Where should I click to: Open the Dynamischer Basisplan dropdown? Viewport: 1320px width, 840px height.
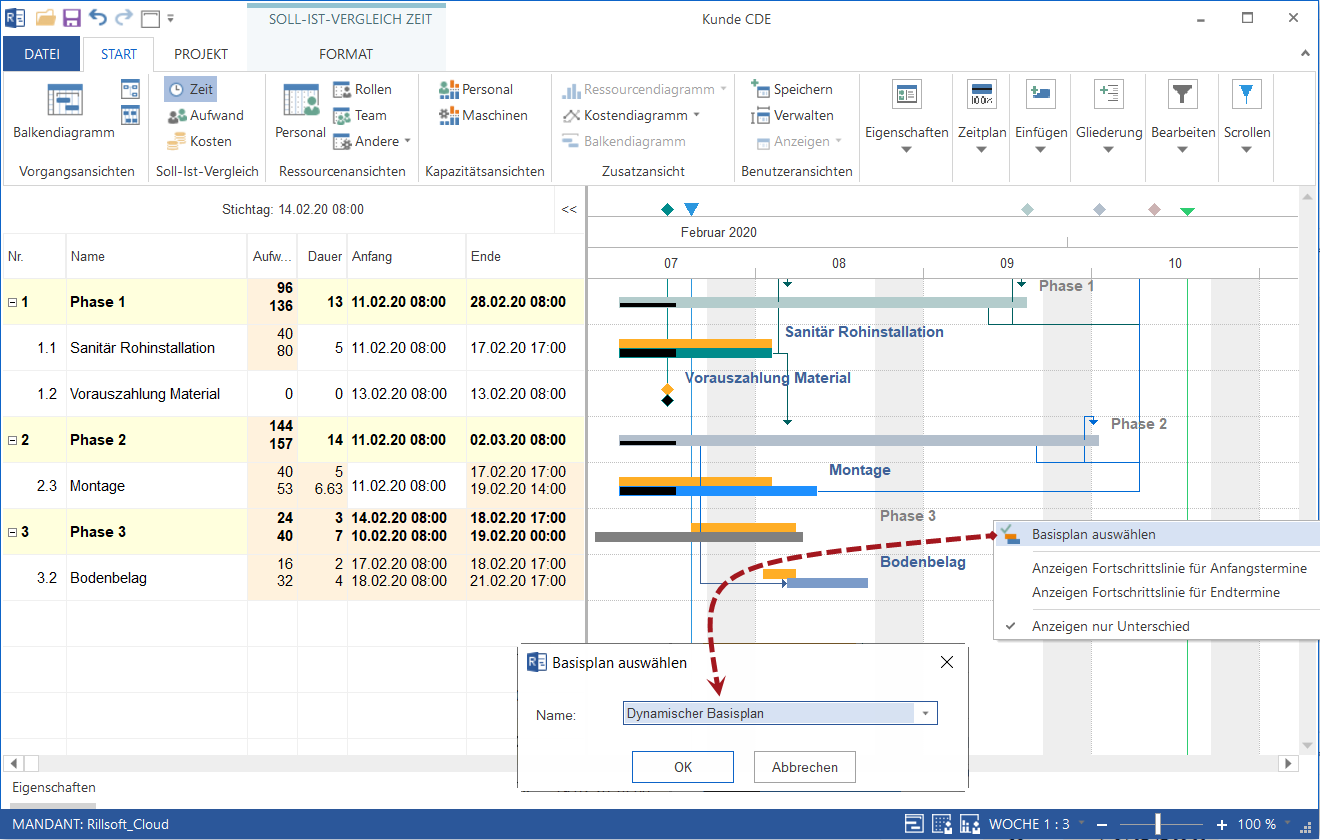pos(925,714)
